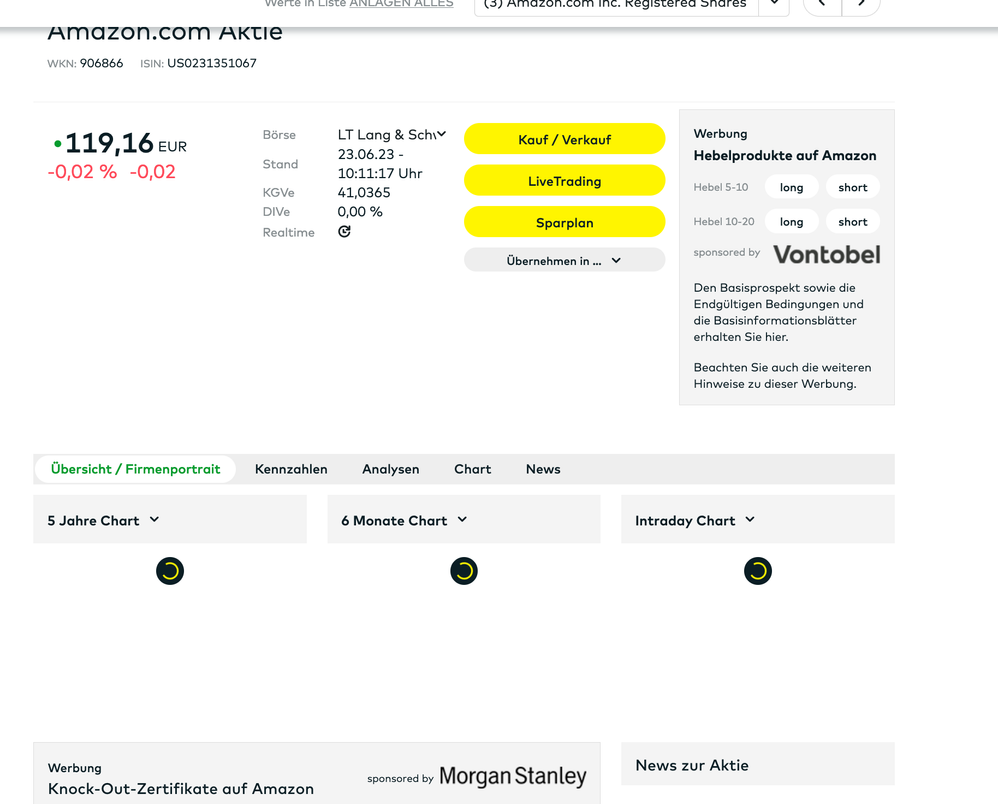The height and width of the screenshot is (804, 998).
Task: Choose short for Hebel 10-20
Action: pyautogui.click(x=852, y=222)
